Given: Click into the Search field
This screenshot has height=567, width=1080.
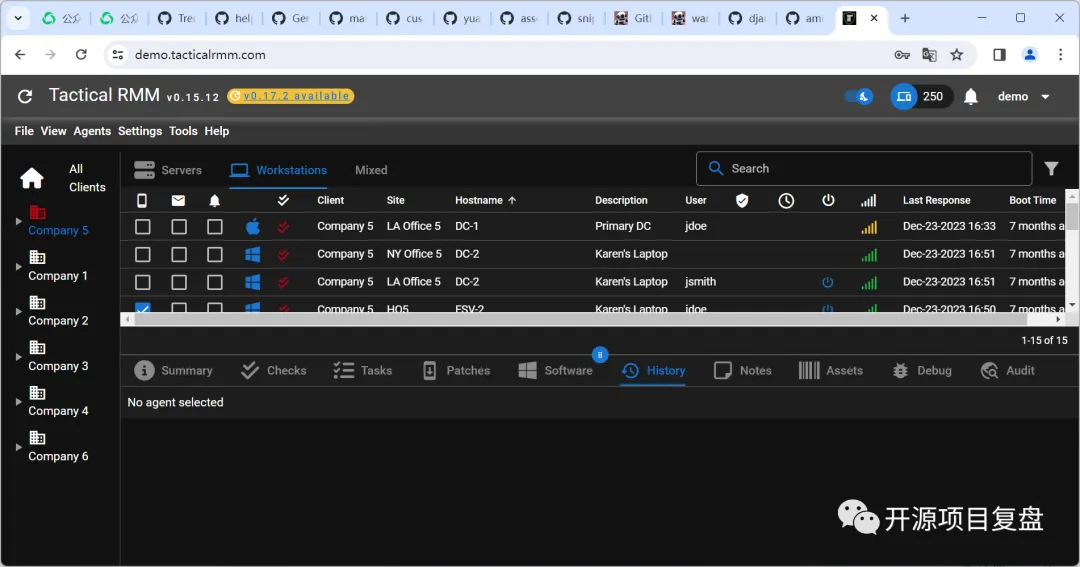Looking at the screenshot, I should pyautogui.click(x=870, y=169).
